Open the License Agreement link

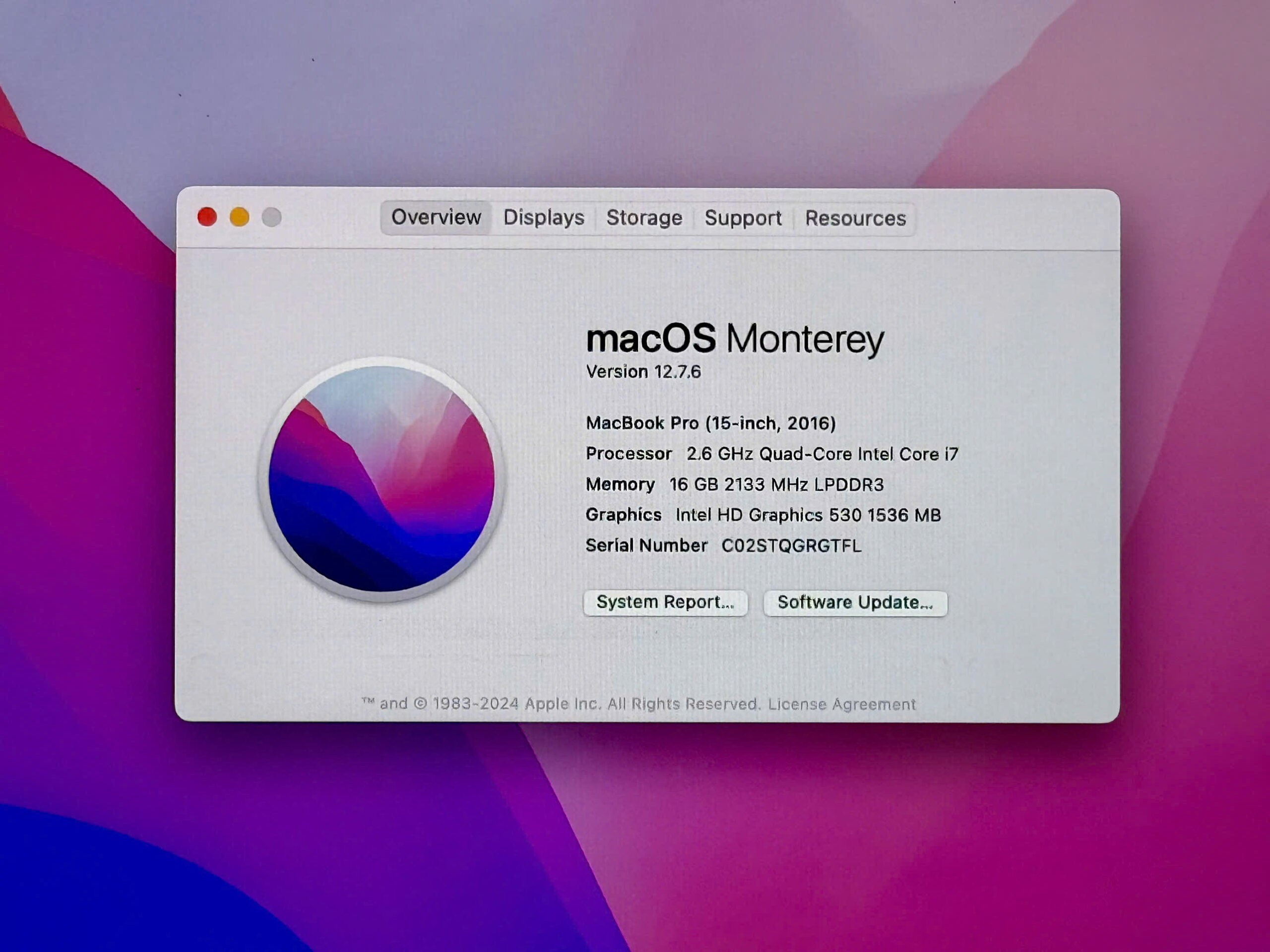pos(842,704)
